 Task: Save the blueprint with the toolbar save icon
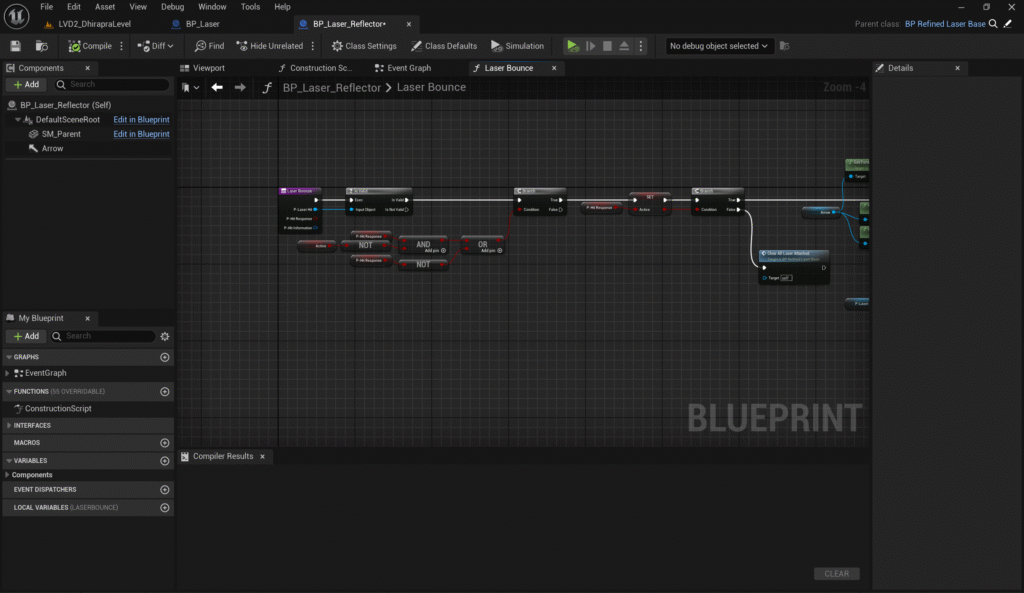point(15,46)
